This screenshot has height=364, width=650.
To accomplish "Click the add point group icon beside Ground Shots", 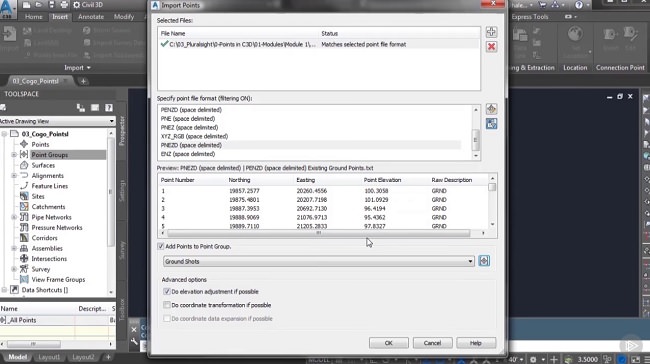I will [x=484, y=261].
